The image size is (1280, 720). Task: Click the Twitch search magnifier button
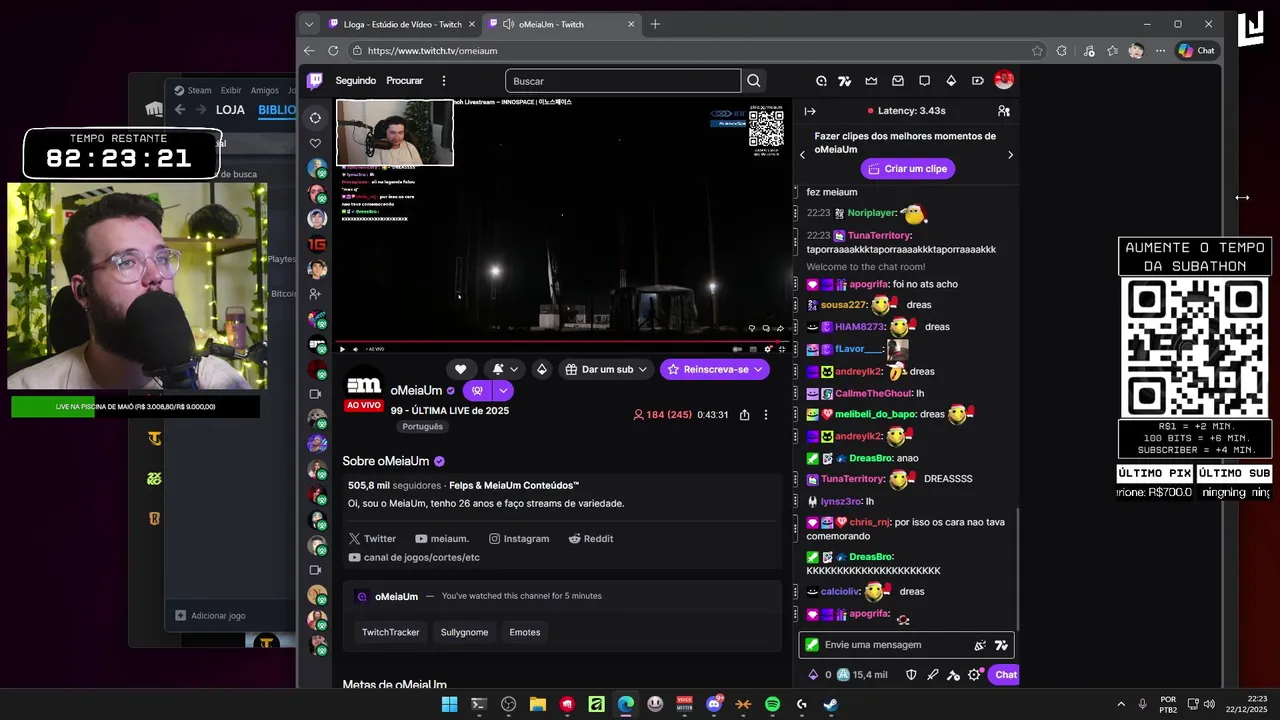pos(754,81)
